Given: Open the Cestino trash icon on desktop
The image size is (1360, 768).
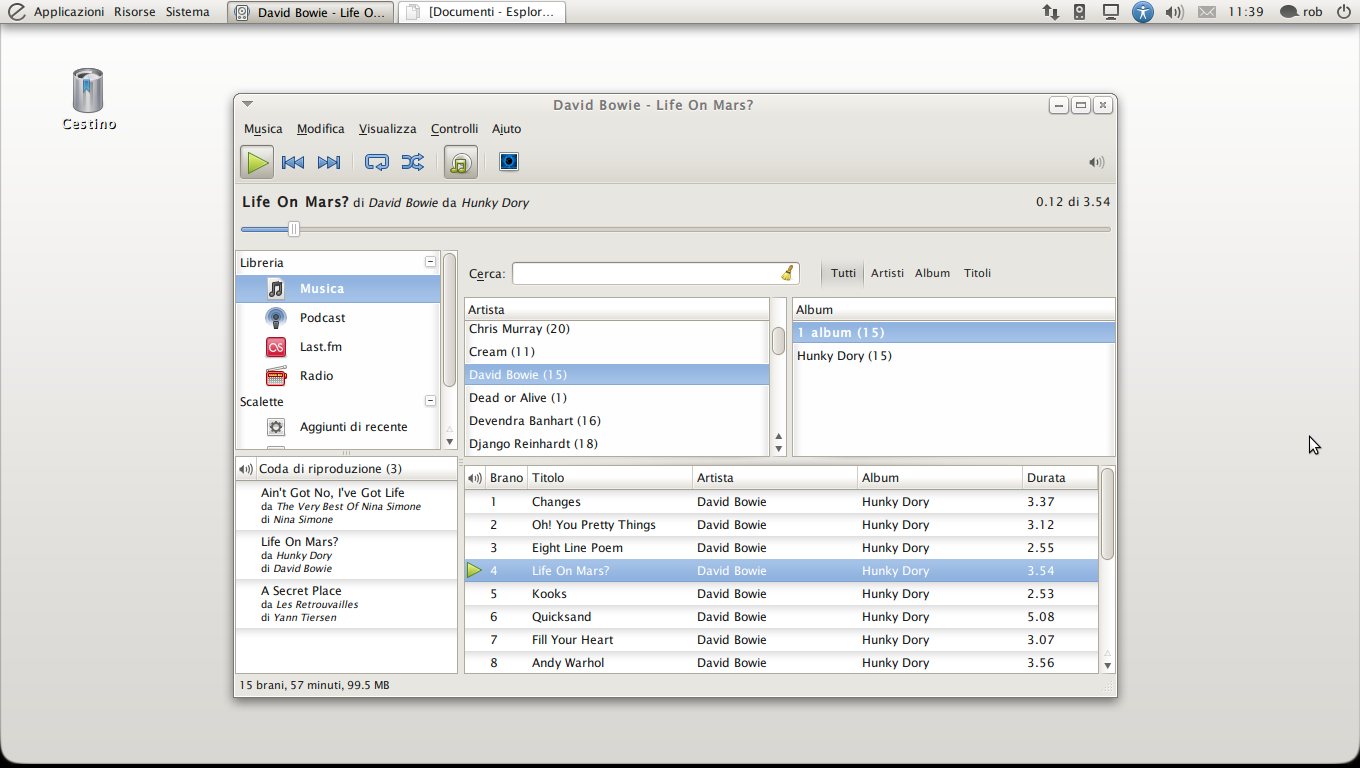Looking at the screenshot, I should click(88, 100).
